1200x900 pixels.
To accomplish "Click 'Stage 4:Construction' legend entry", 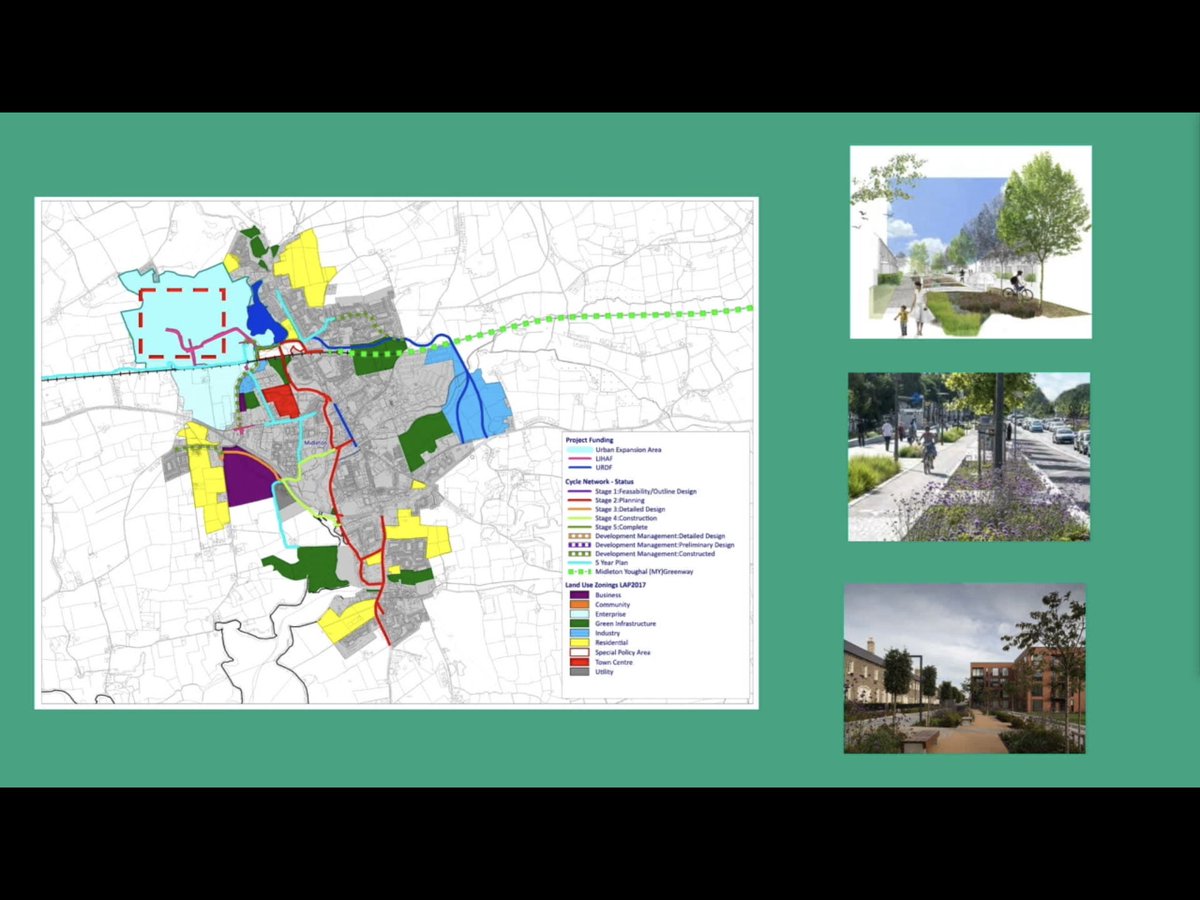I will [x=626, y=518].
